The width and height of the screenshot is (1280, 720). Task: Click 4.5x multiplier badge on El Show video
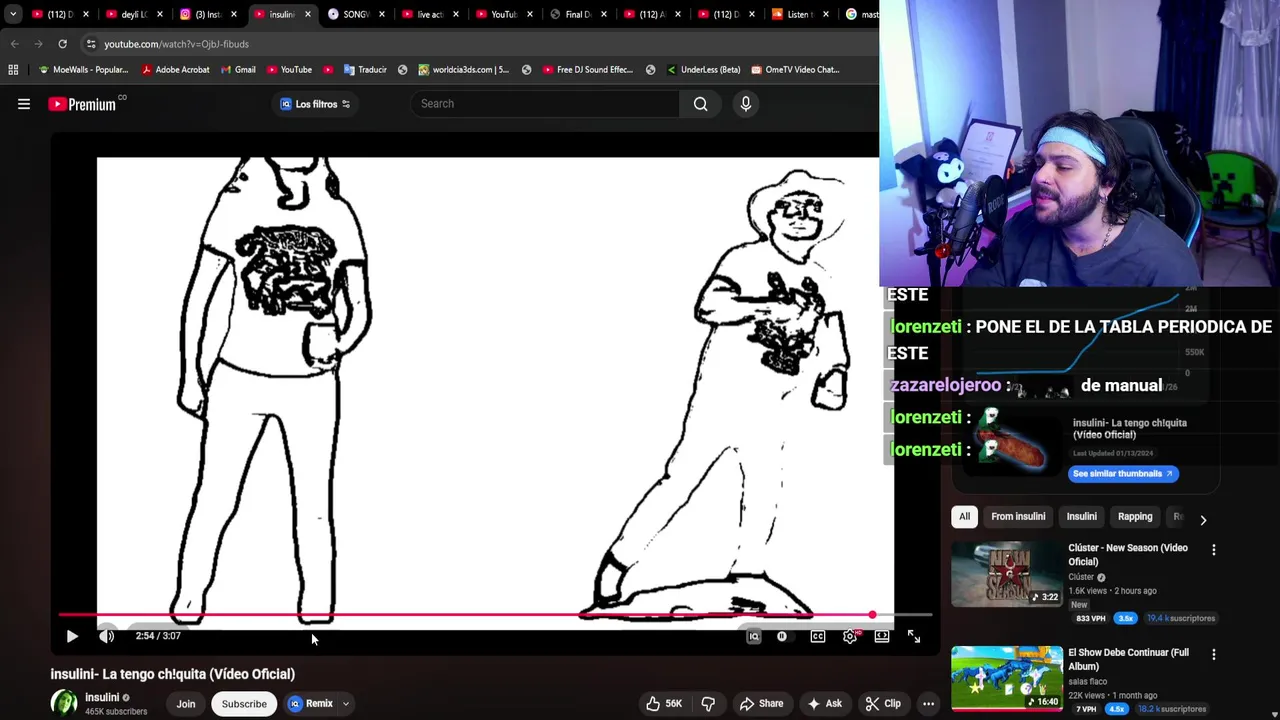pyautogui.click(x=1117, y=710)
